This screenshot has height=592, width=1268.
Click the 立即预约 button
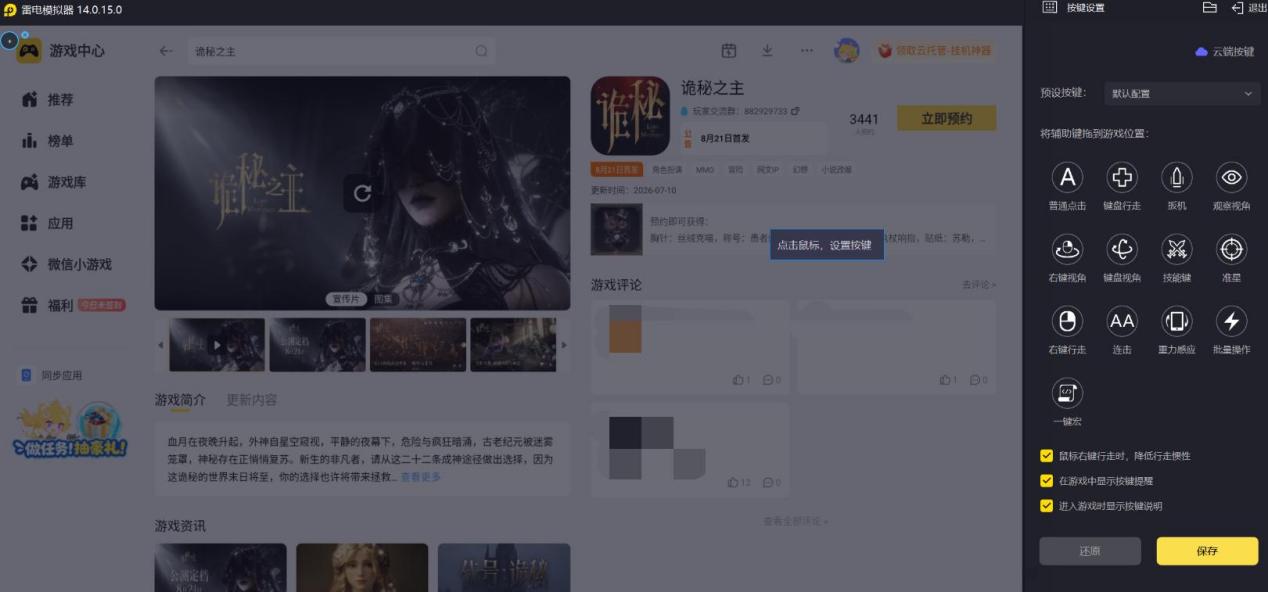click(946, 118)
